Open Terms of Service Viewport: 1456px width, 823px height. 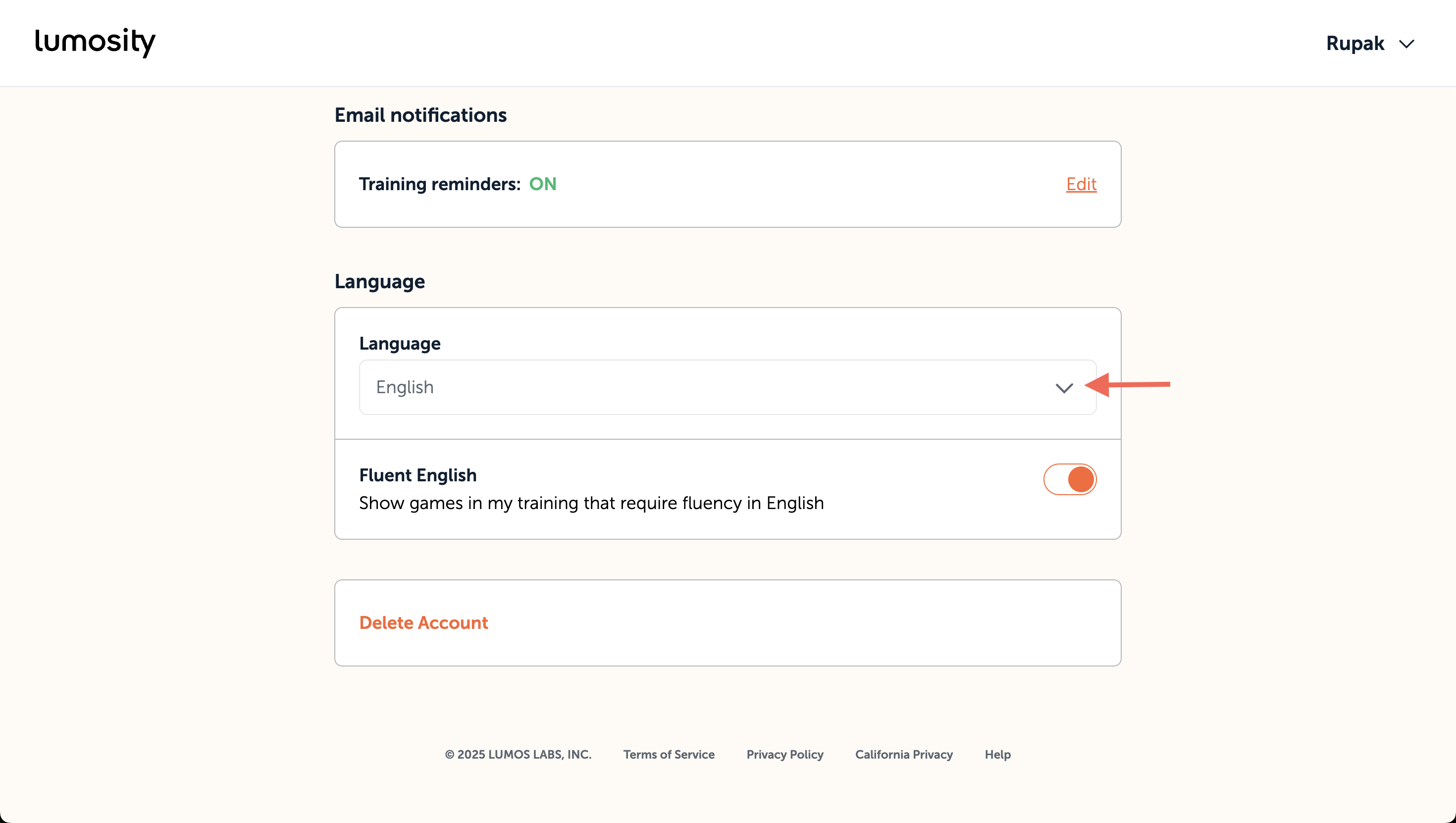pyautogui.click(x=669, y=754)
